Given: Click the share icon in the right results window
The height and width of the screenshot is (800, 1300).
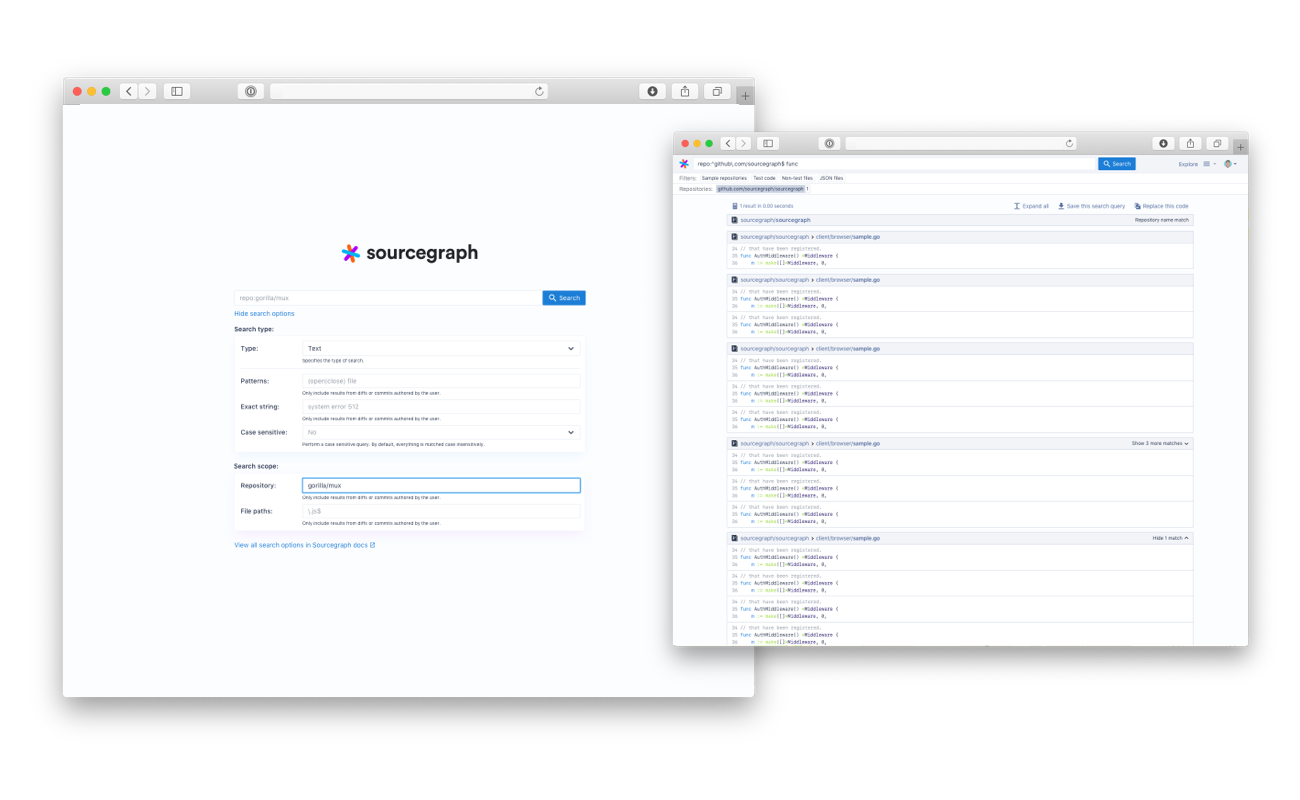Looking at the screenshot, I should click(1191, 144).
